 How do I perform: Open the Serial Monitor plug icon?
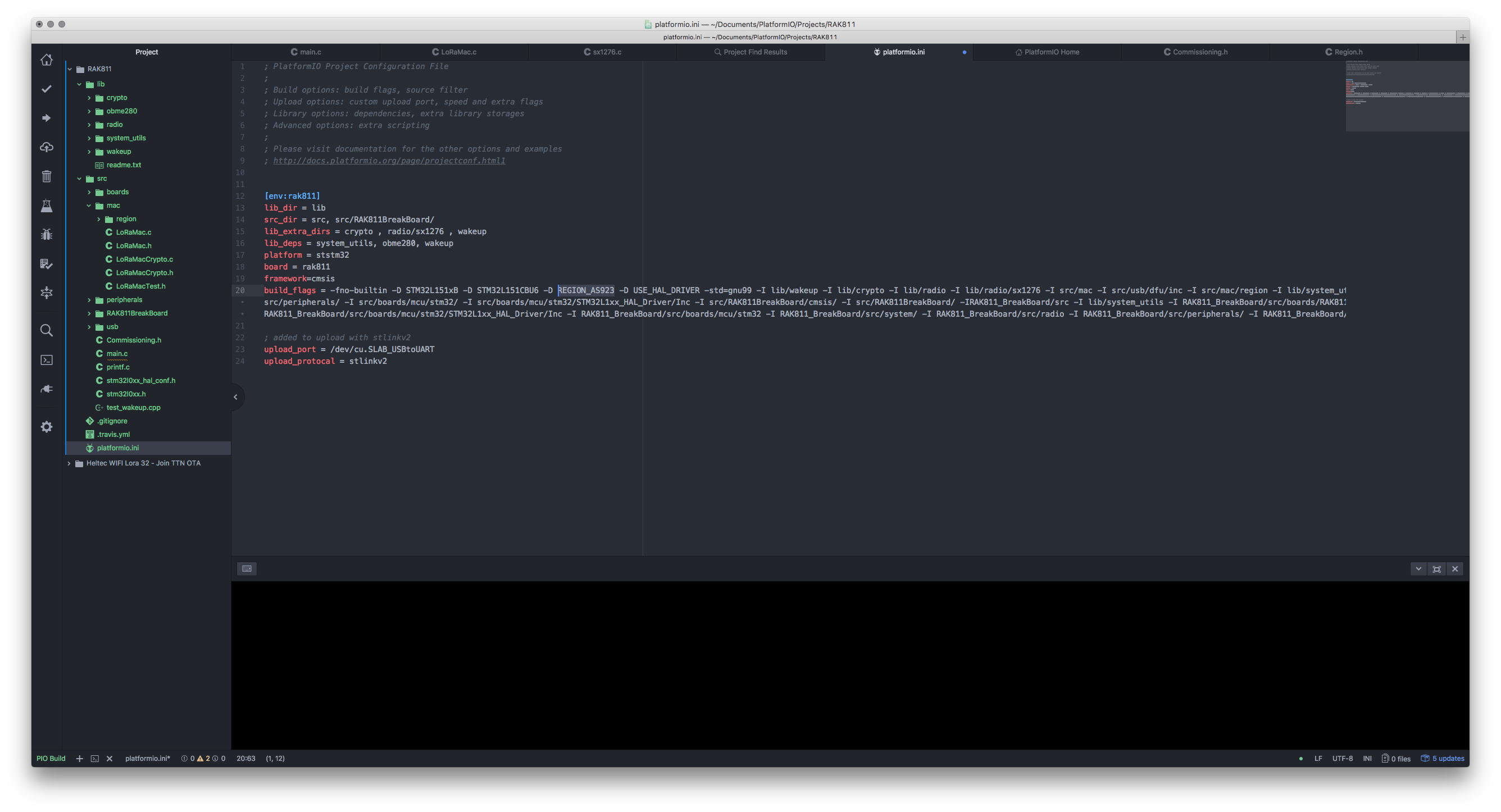pos(47,389)
